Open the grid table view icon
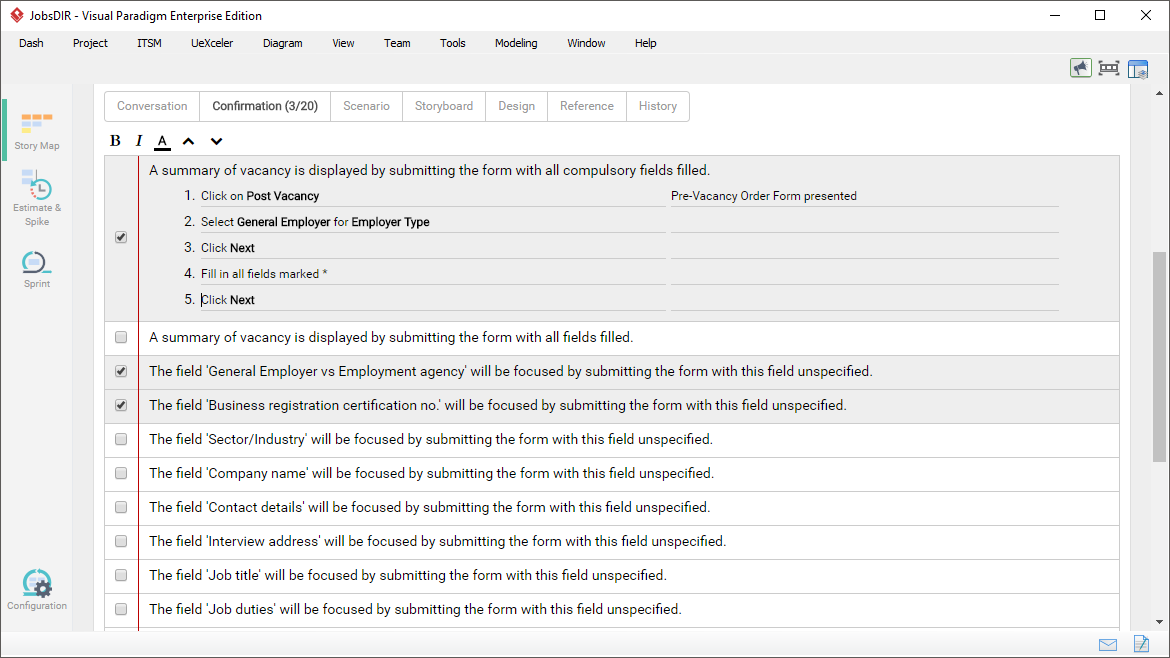This screenshot has height=658, width=1170. click(1138, 67)
